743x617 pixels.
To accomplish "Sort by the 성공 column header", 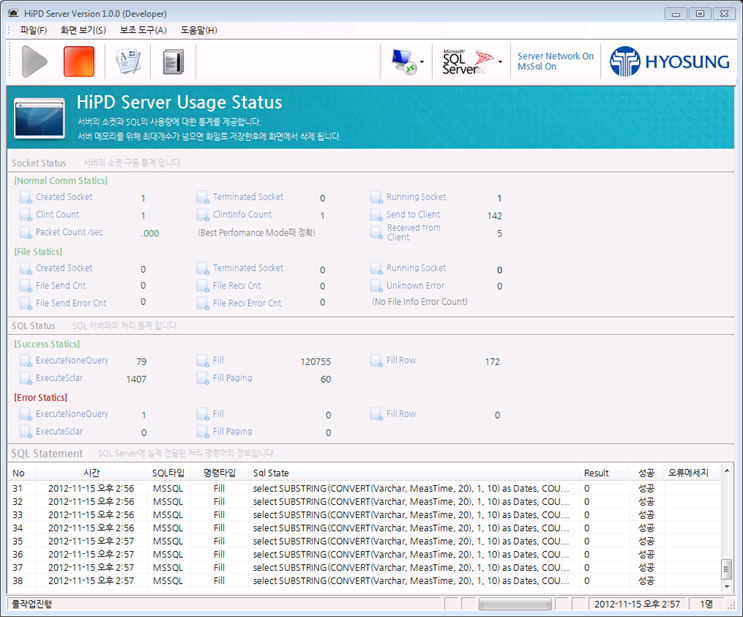I will point(646,473).
